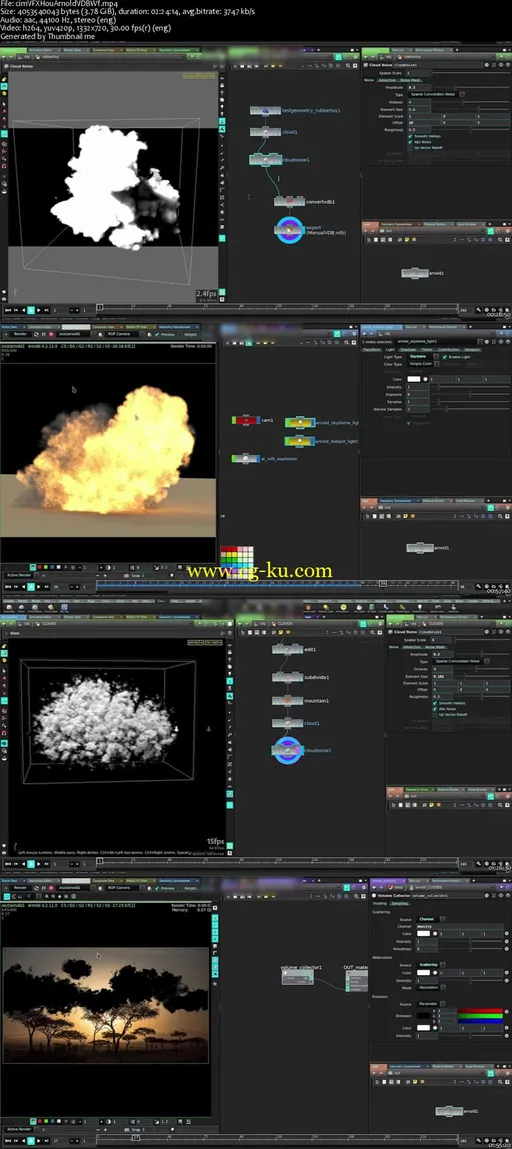Toggle Abs Noise on rubbertoy cloudnoise1
Screen dimensions: 512x1149
tap(410, 141)
